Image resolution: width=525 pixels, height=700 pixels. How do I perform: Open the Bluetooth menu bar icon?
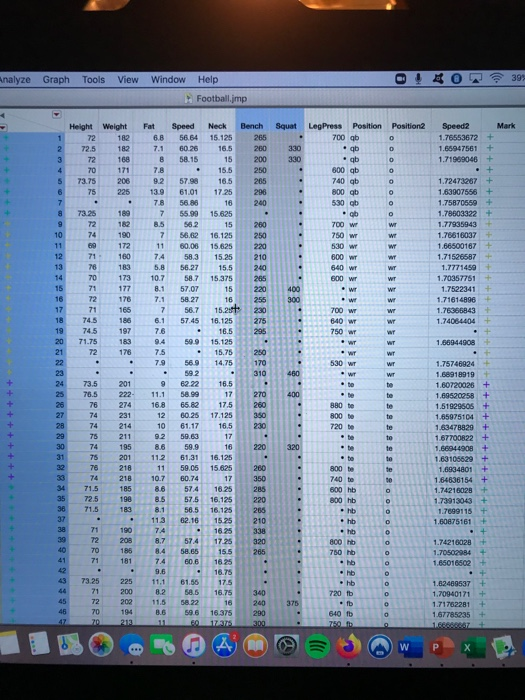[x=456, y=79]
